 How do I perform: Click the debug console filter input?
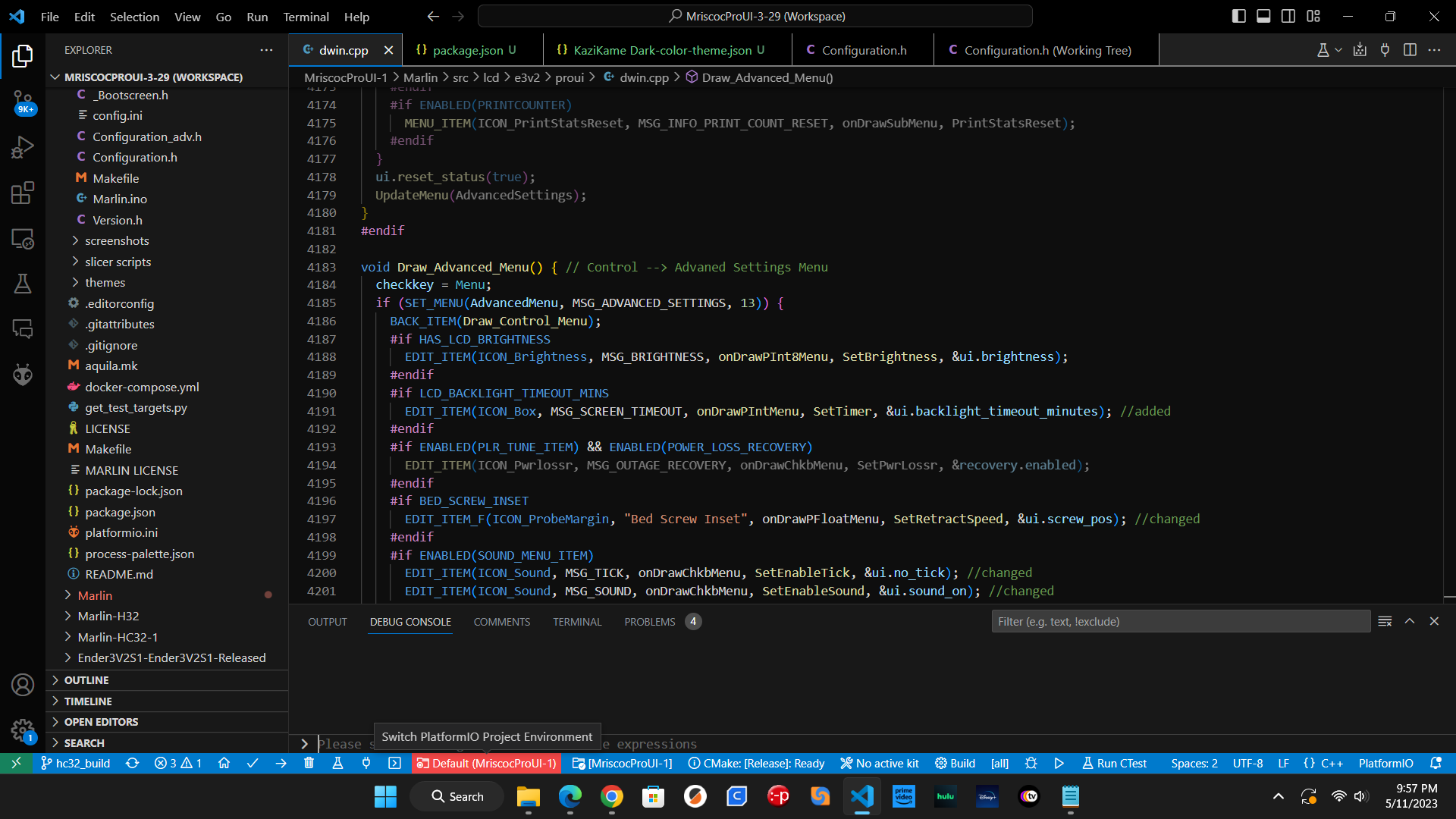tap(1181, 621)
